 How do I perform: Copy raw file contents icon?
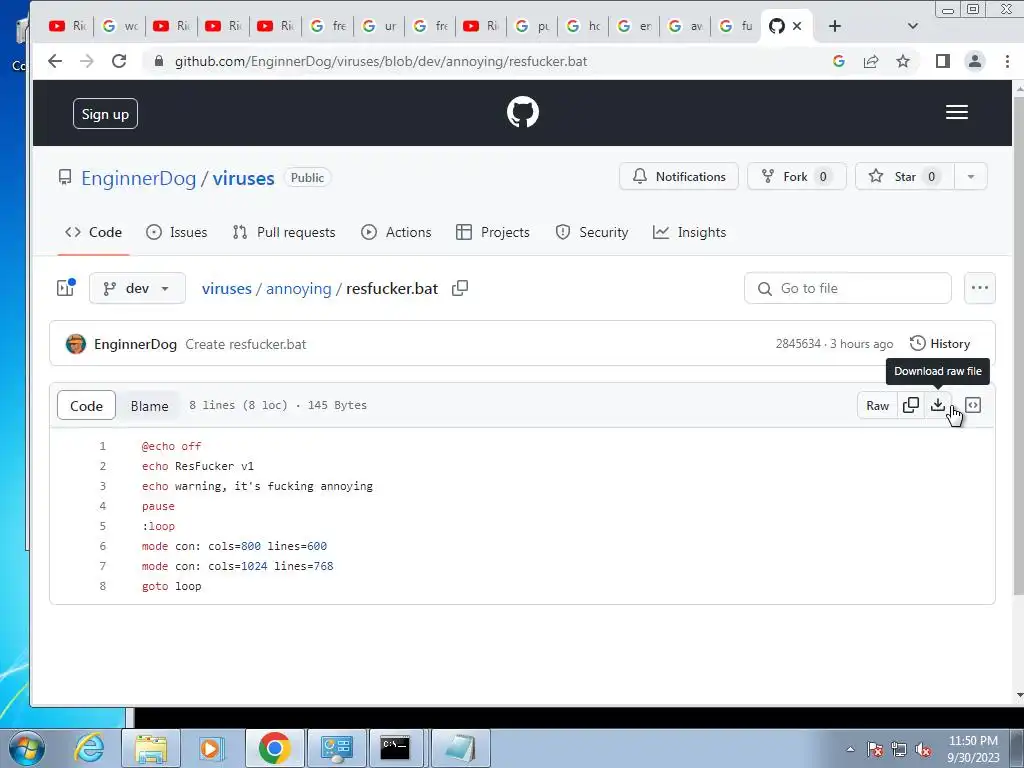coord(911,405)
